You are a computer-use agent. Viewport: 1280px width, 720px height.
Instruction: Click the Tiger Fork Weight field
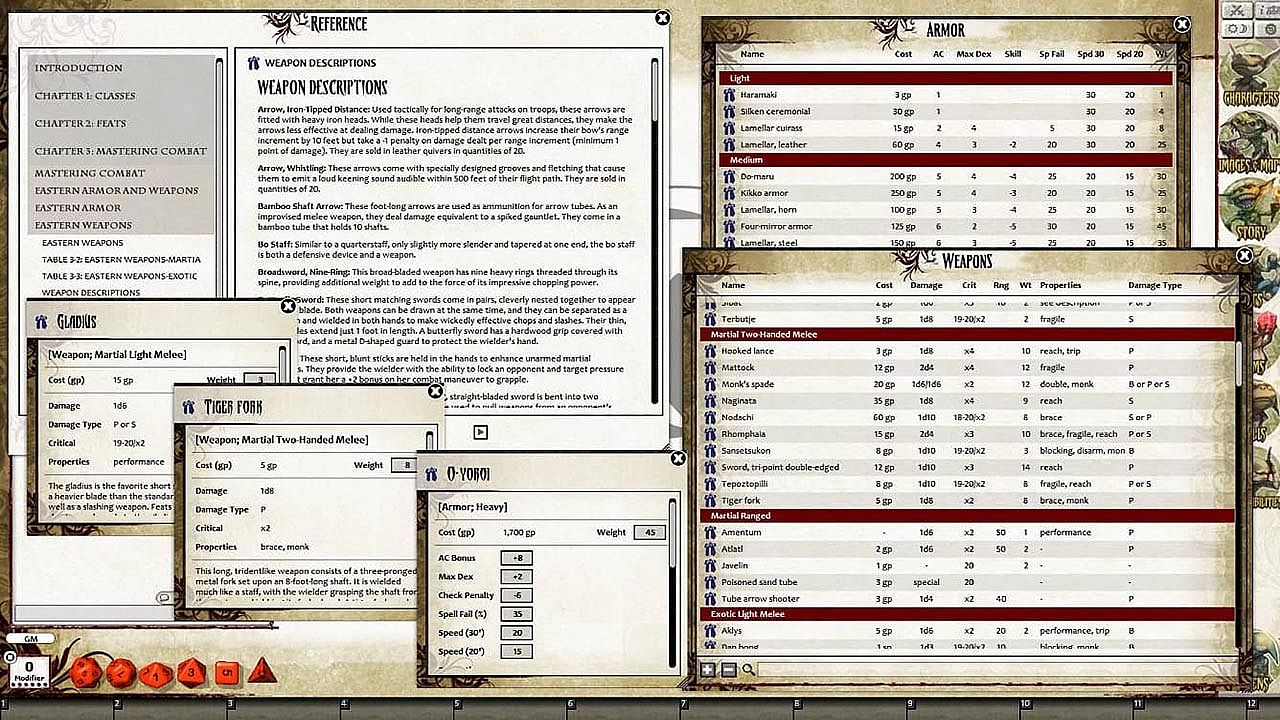point(405,465)
